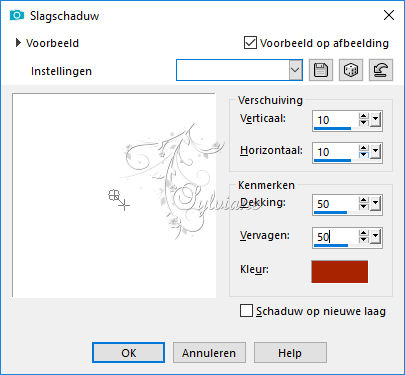
Task: Open the Verticaal slider popup dropdown button
Action: pyautogui.click(x=375, y=120)
